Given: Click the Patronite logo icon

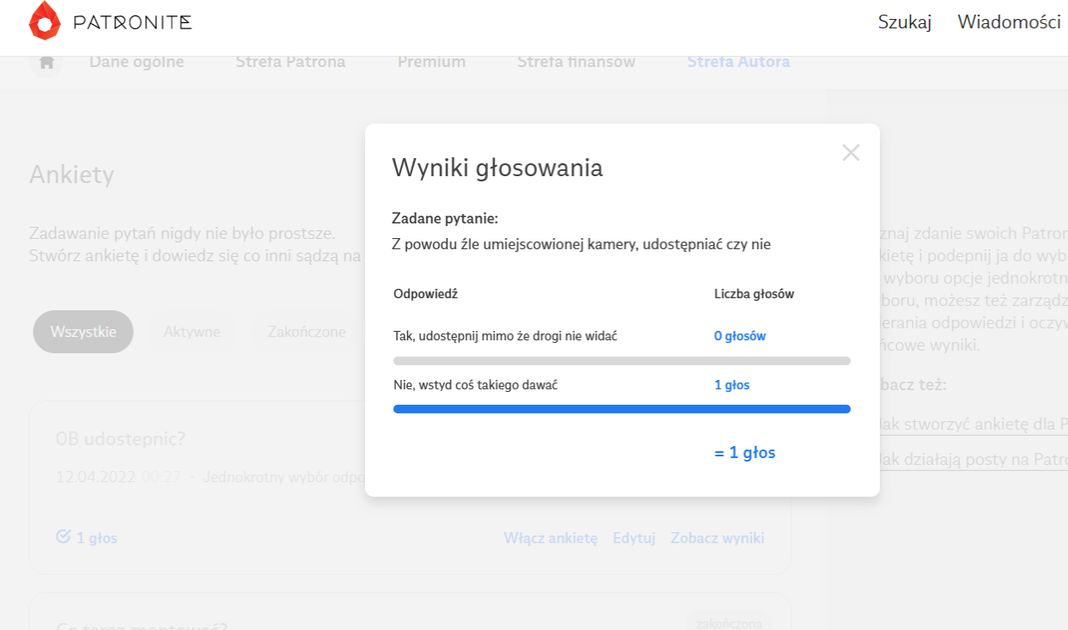Looking at the screenshot, I should click(44, 21).
